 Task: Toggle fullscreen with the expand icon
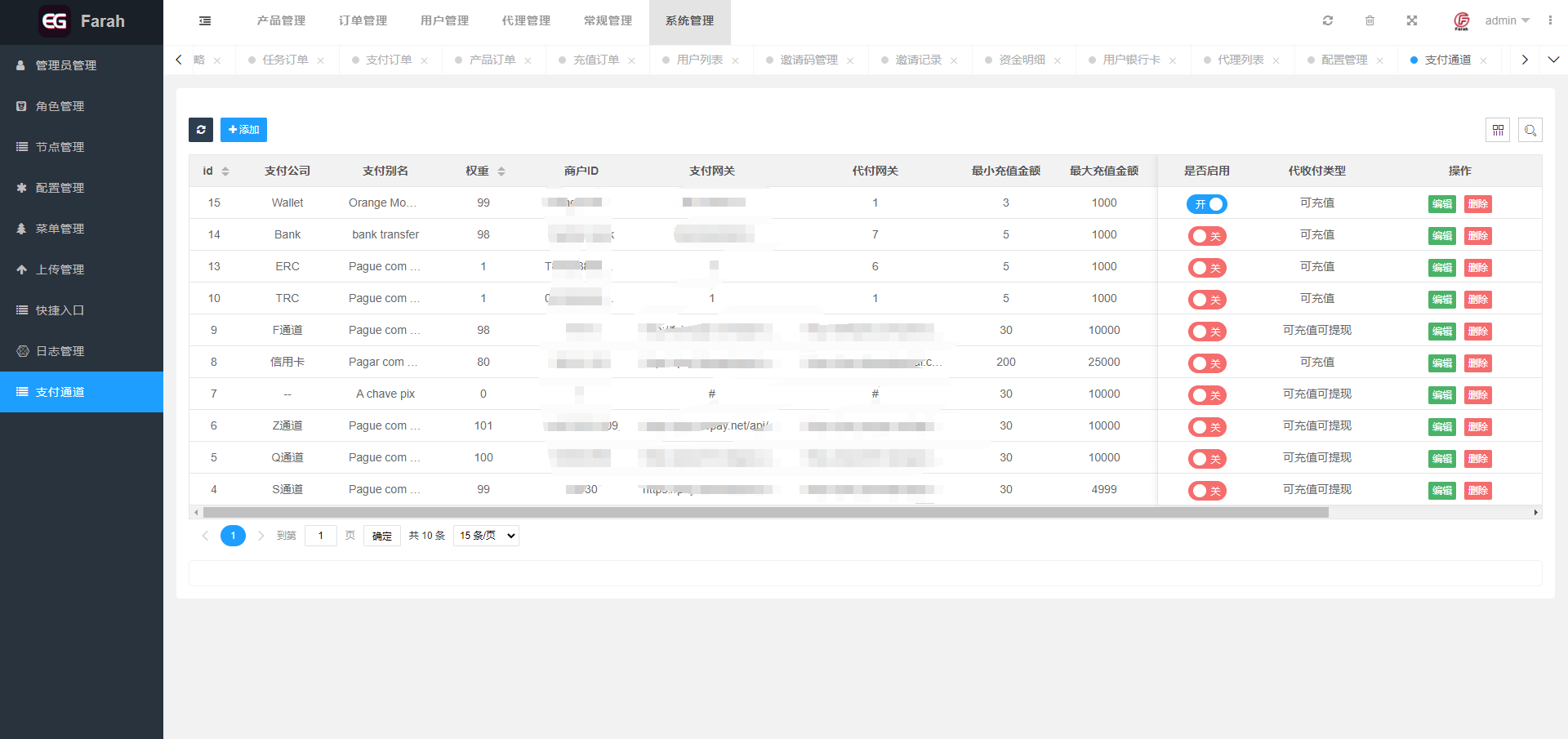pyautogui.click(x=1412, y=21)
